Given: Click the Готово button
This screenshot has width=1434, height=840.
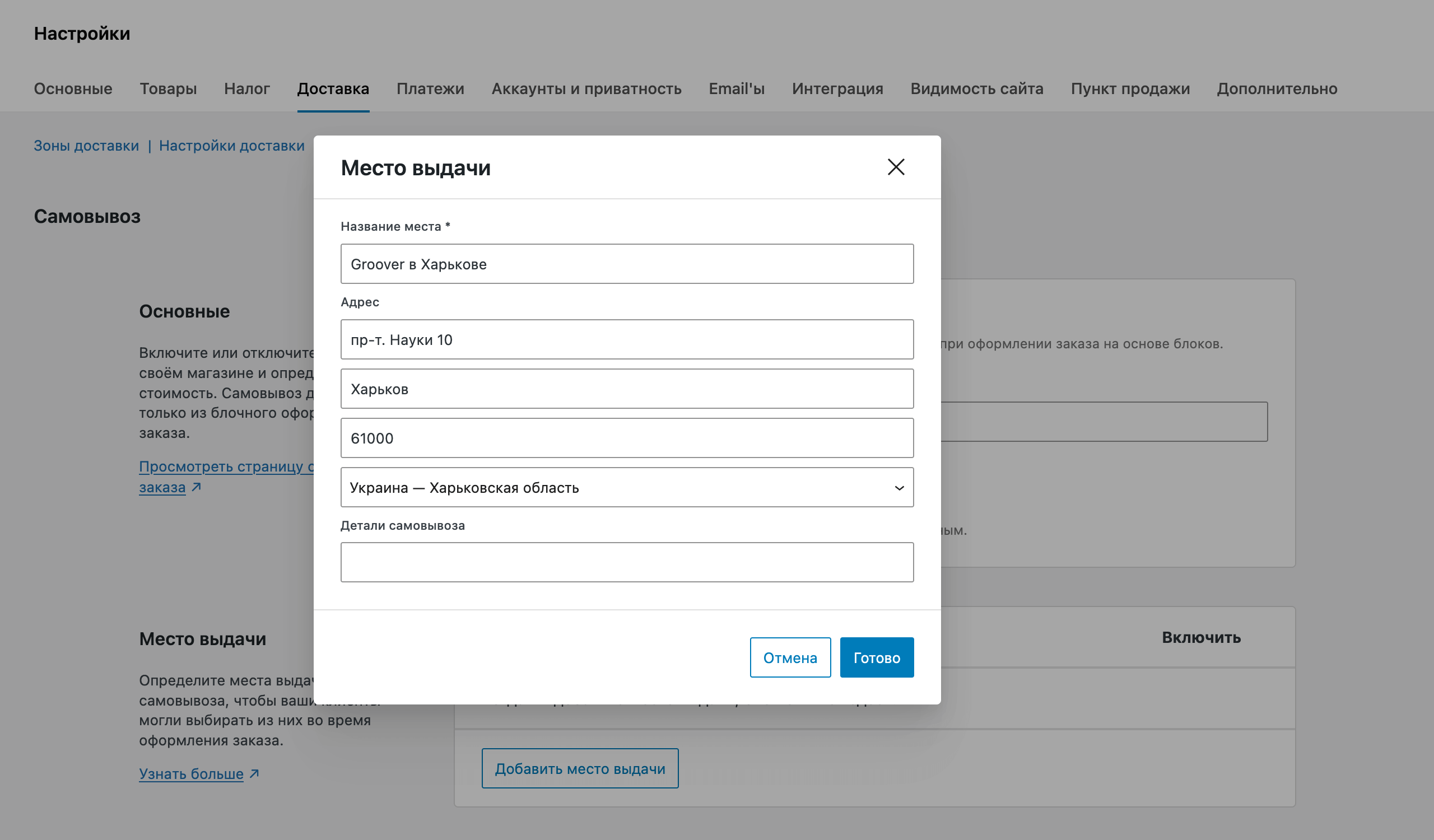Looking at the screenshot, I should (x=876, y=657).
